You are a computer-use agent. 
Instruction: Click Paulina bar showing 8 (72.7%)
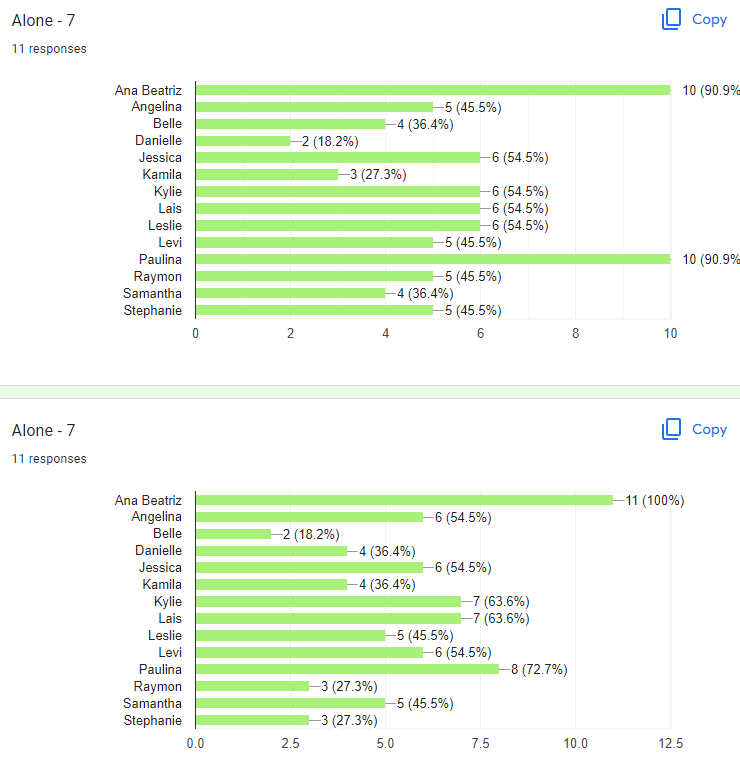348,669
